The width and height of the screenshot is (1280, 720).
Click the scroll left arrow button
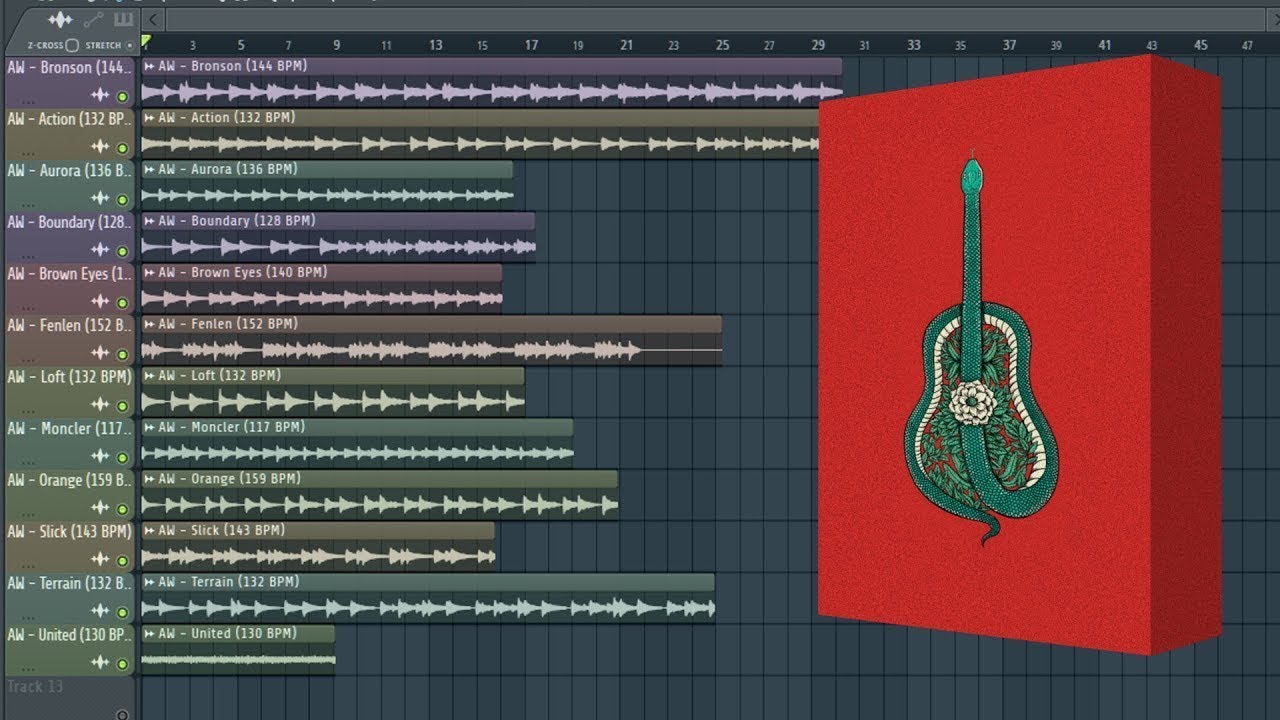tap(152, 19)
